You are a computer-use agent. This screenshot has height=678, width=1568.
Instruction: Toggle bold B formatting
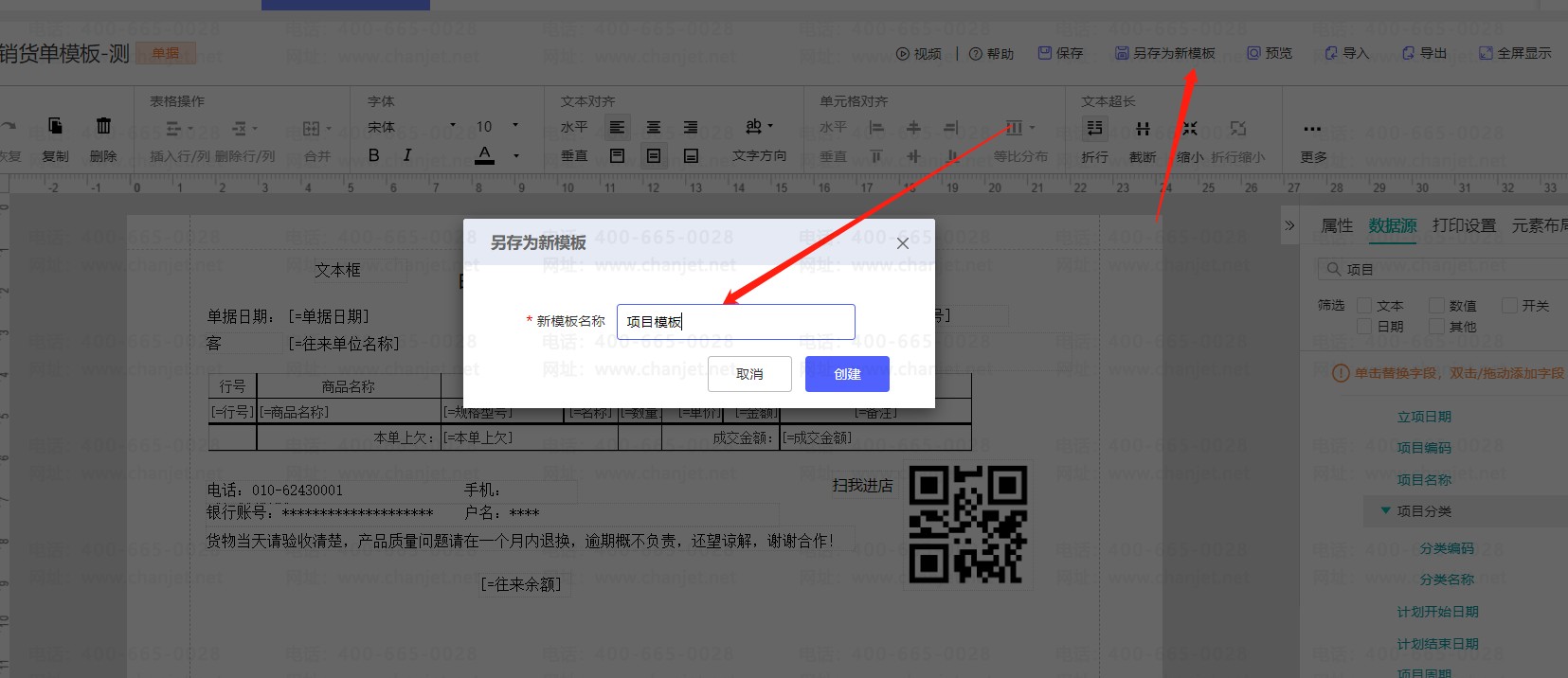click(x=374, y=155)
